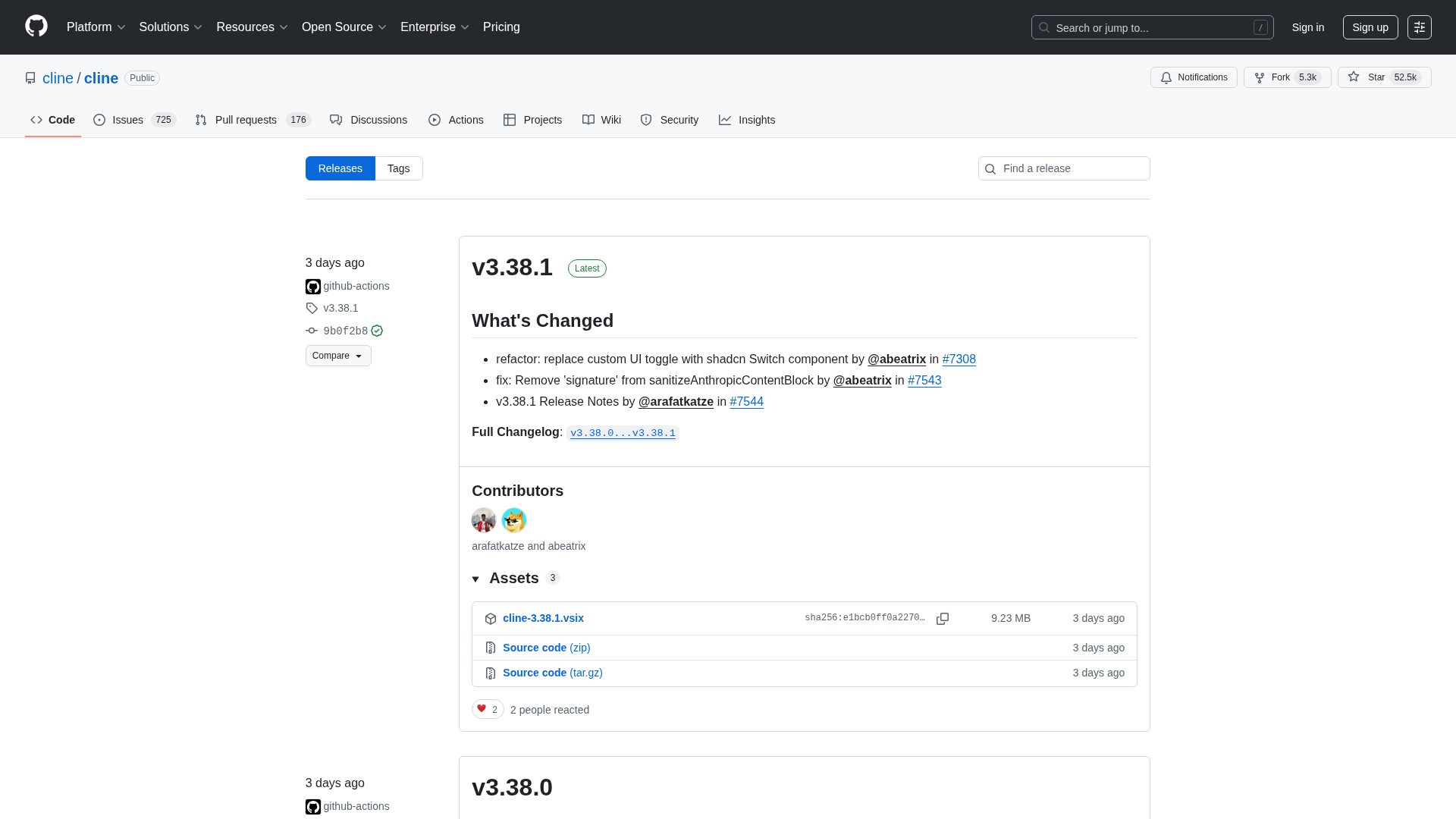Click the heart reaction with 2 count

point(487,709)
